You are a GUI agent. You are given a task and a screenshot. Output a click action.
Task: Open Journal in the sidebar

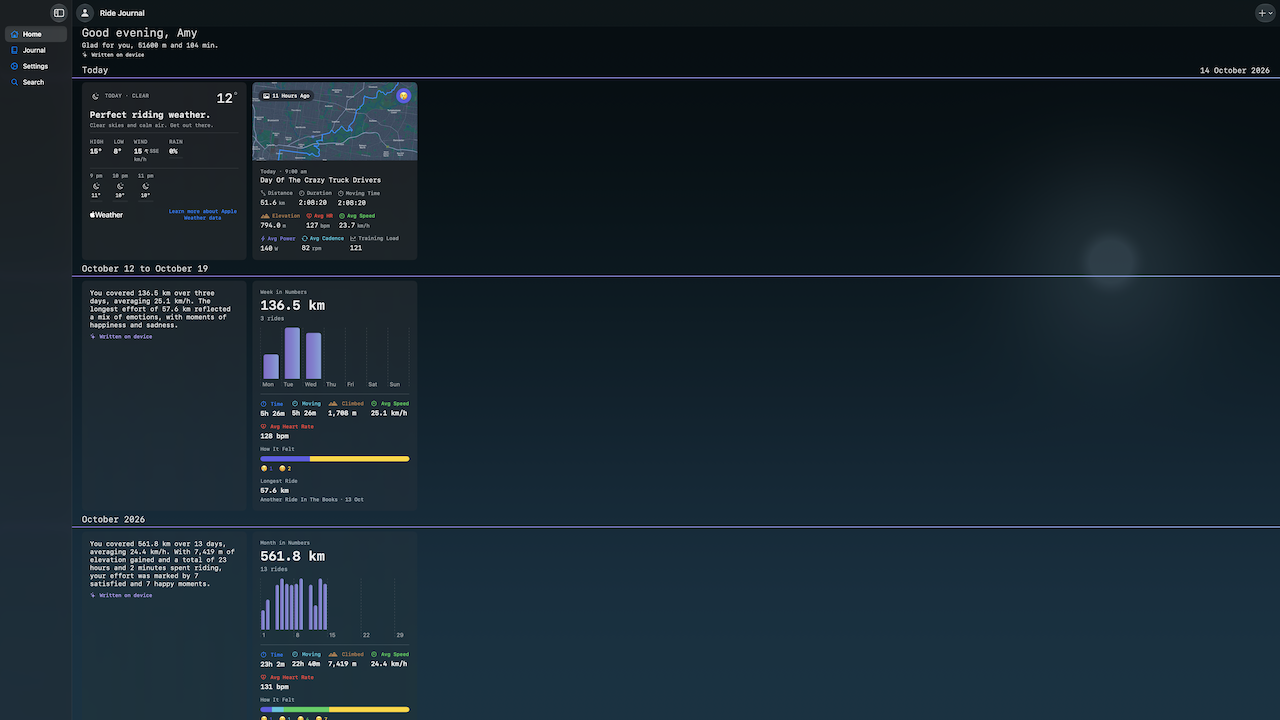(35, 50)
